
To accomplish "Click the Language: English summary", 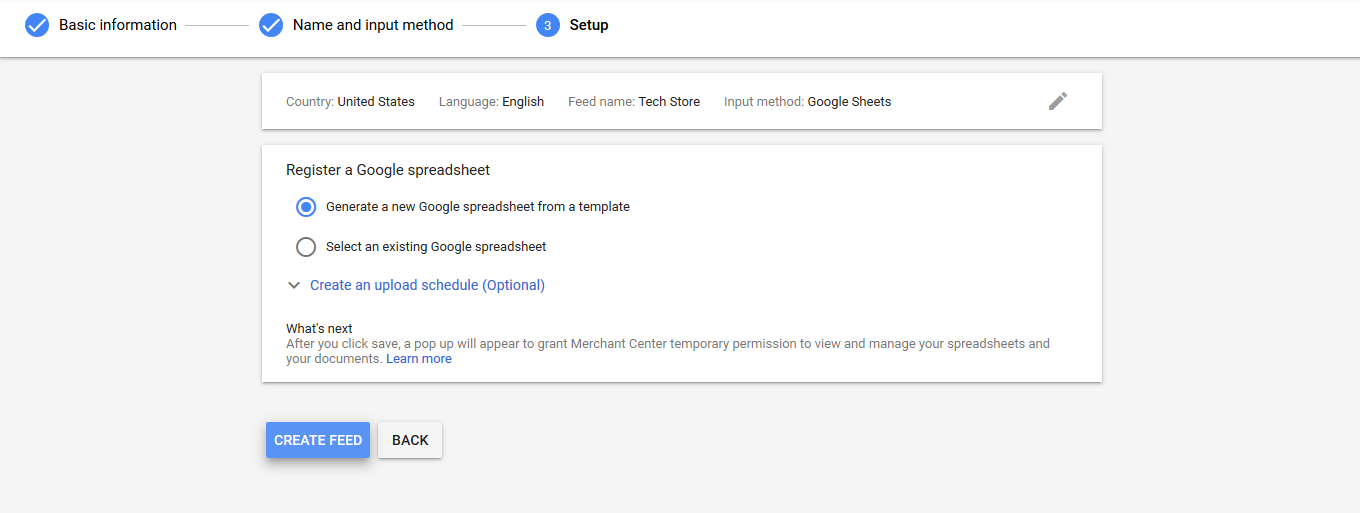I will click(x=491, y=102).
